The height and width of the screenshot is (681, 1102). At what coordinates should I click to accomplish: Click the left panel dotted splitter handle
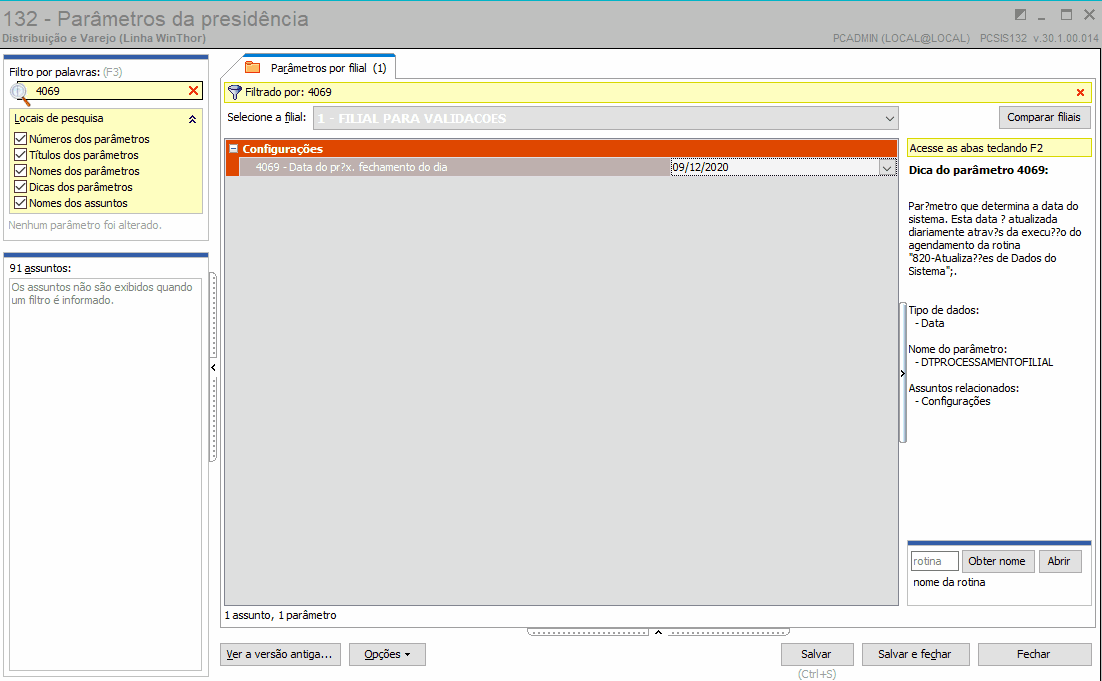213,367
